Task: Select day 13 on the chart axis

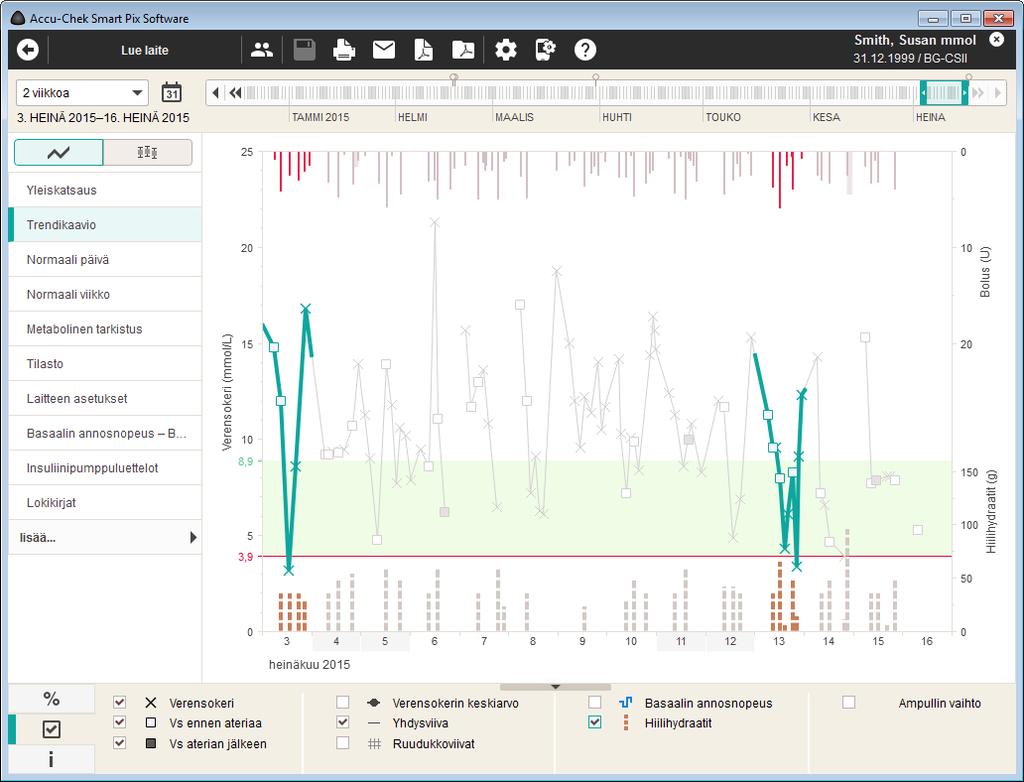Action: [x=779, y=642]
